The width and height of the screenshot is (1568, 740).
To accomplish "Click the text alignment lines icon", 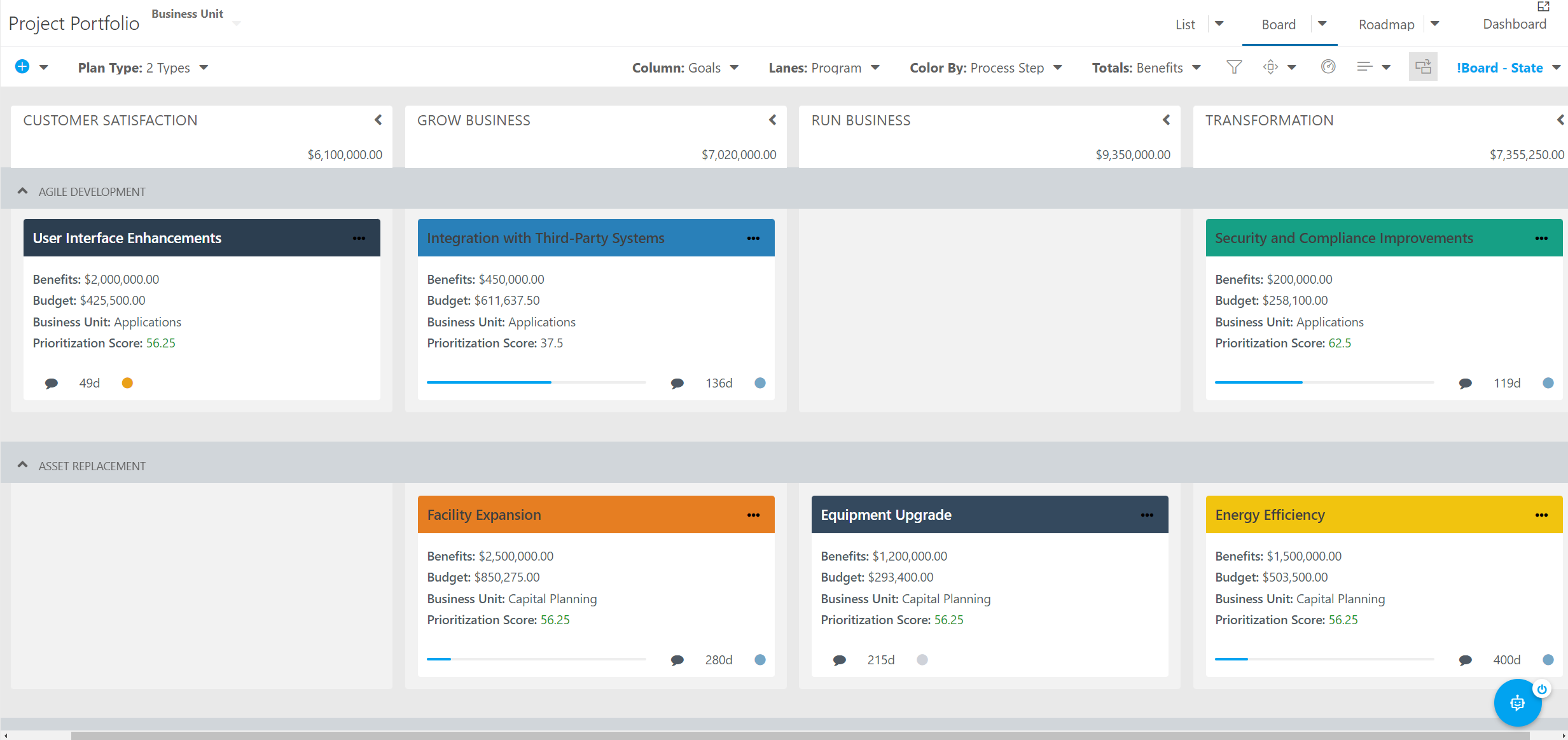I will (1364, 67).
